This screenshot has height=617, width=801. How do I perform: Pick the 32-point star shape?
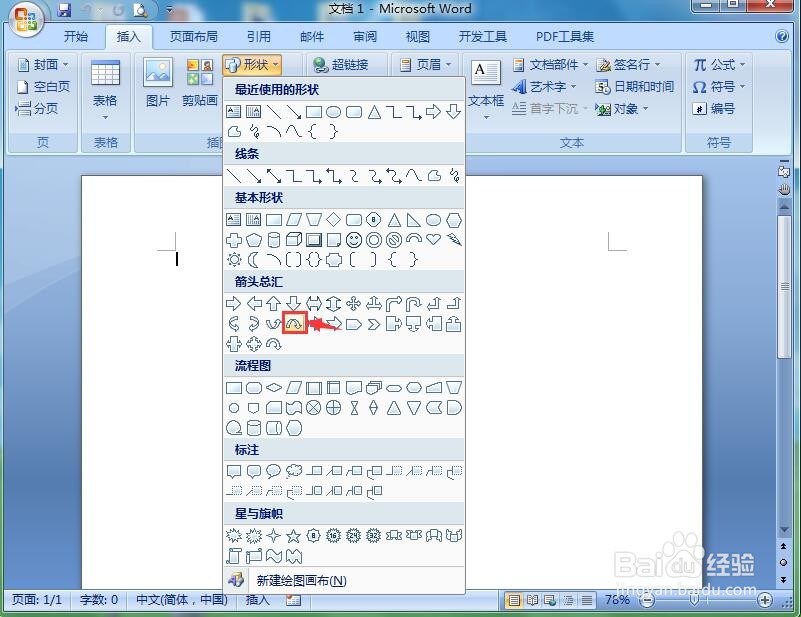pos(373,535)
